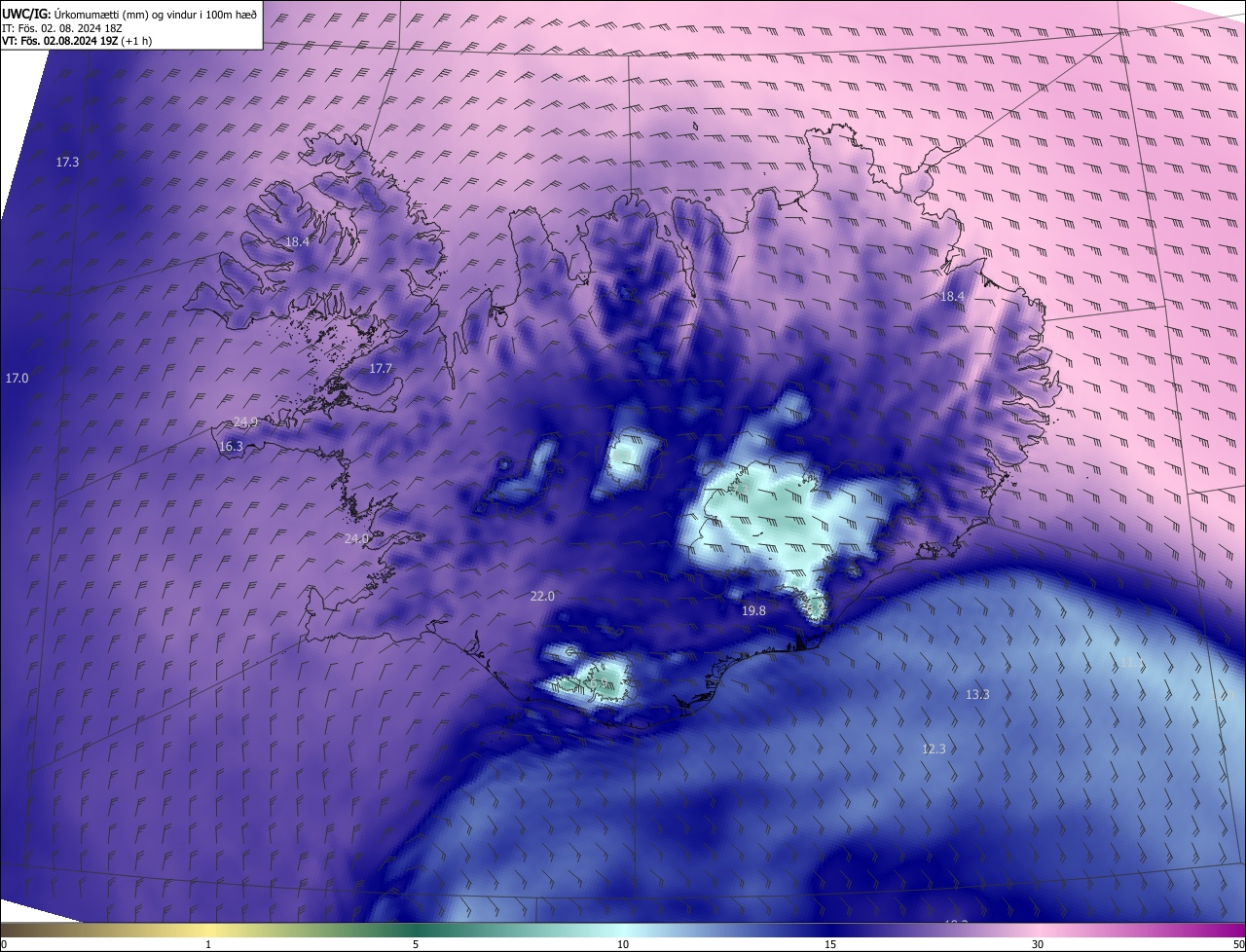Click the 12.3 value label
The image size is (1246, 952).
[934, 749]
